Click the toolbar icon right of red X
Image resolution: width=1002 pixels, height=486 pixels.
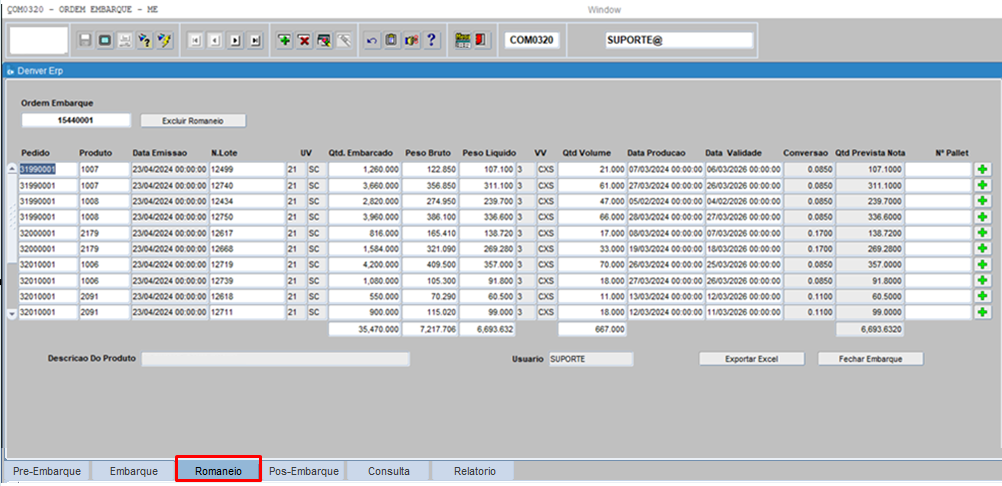[x=324, y=41]
